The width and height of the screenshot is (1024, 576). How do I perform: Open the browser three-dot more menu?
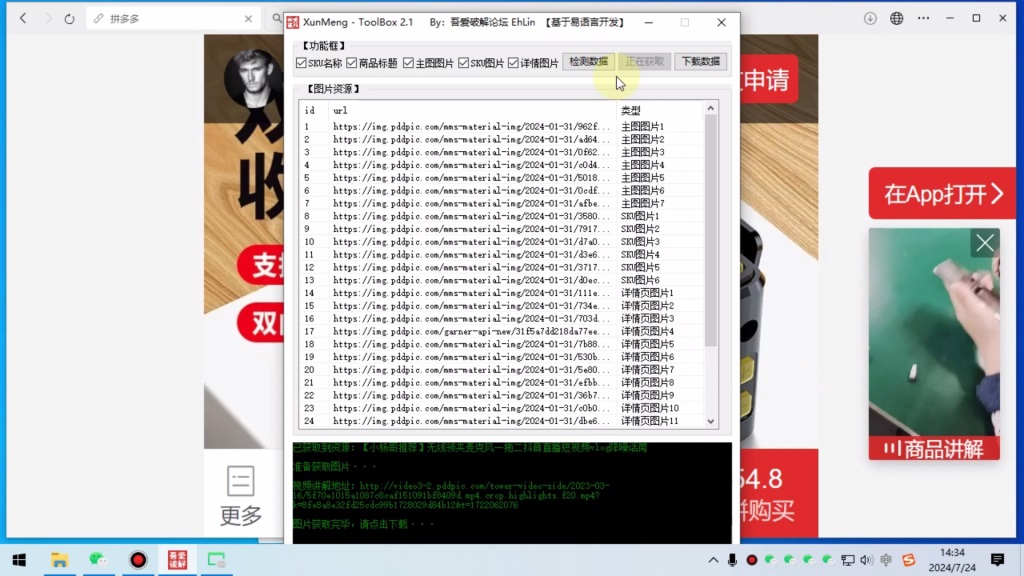click(x=923, y=18)
